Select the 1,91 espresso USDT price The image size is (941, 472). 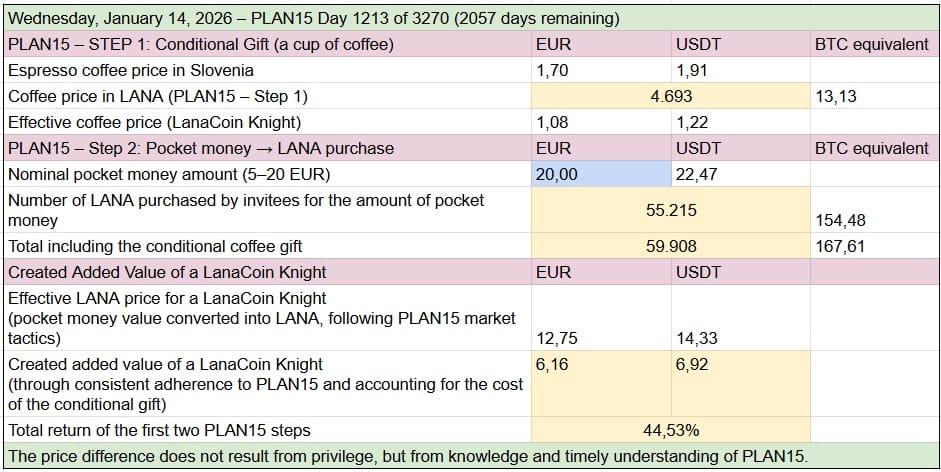coord(693,71)
